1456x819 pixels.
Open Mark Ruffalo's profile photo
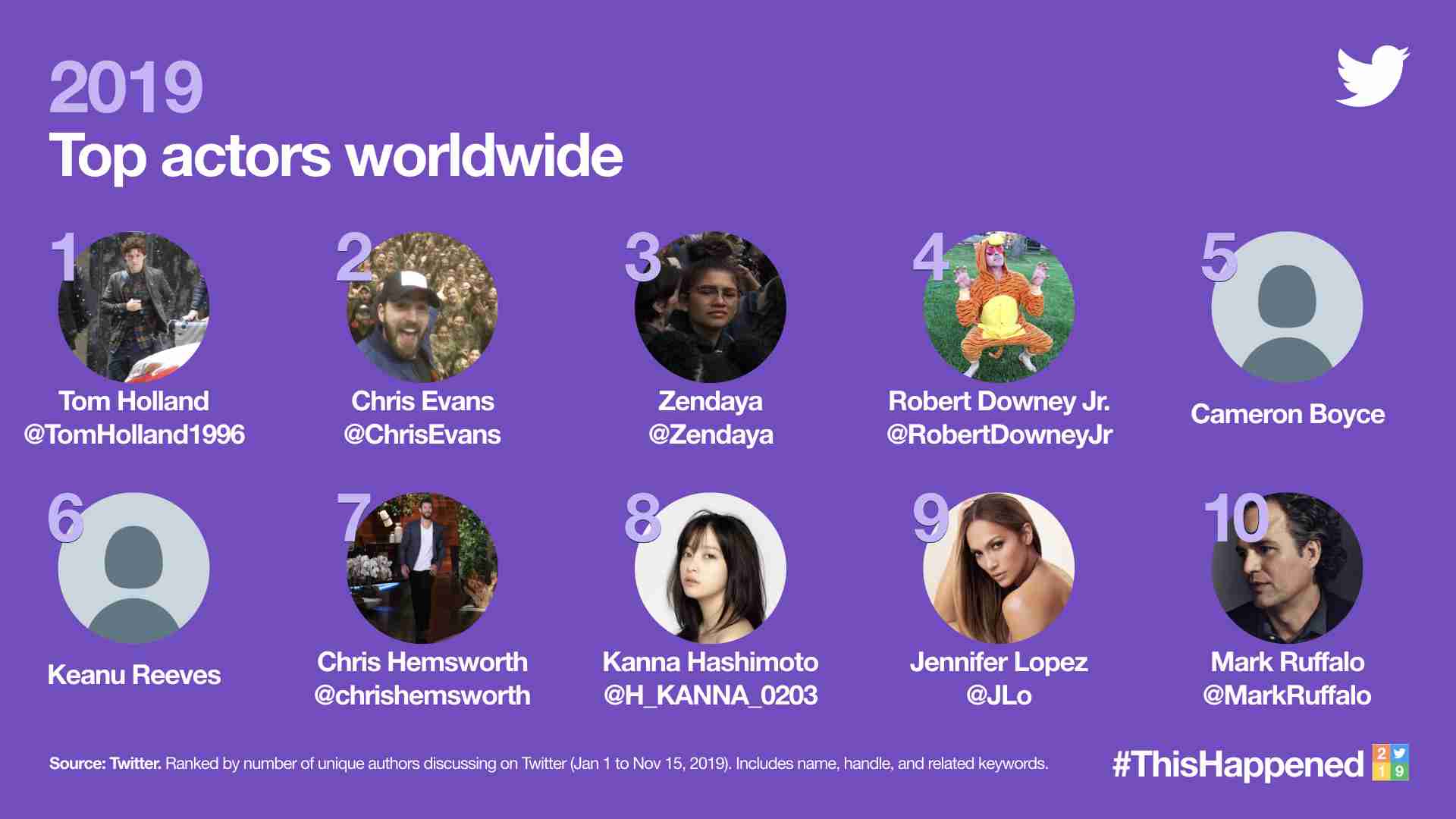(x=1287, y=568)
